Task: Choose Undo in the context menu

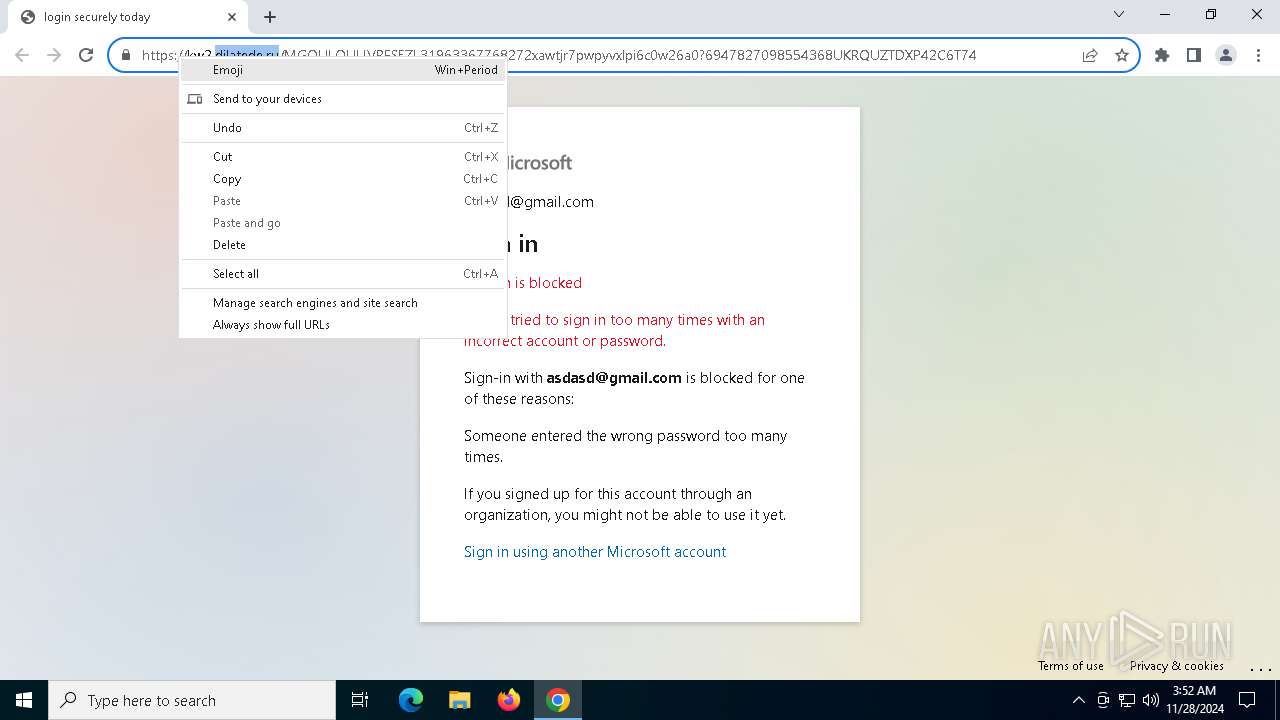Action: (343, 128)
